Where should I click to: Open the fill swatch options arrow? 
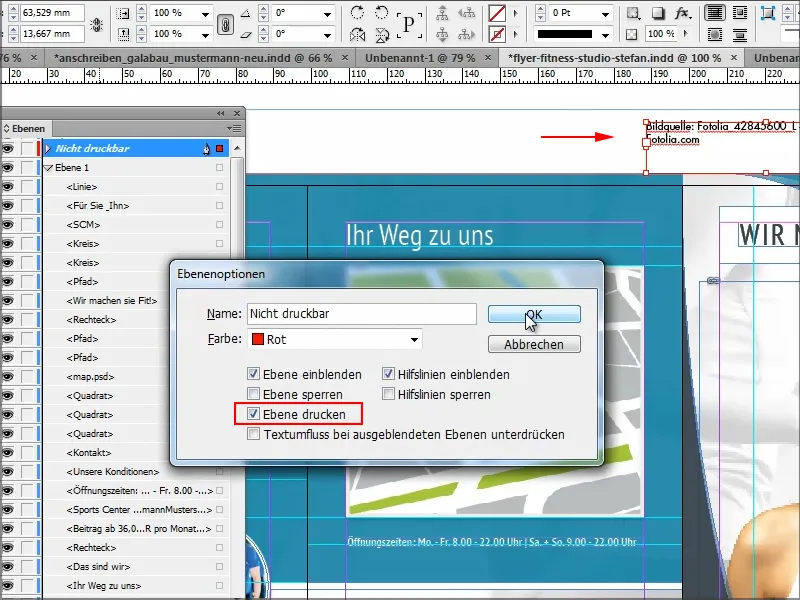(515, 13)
